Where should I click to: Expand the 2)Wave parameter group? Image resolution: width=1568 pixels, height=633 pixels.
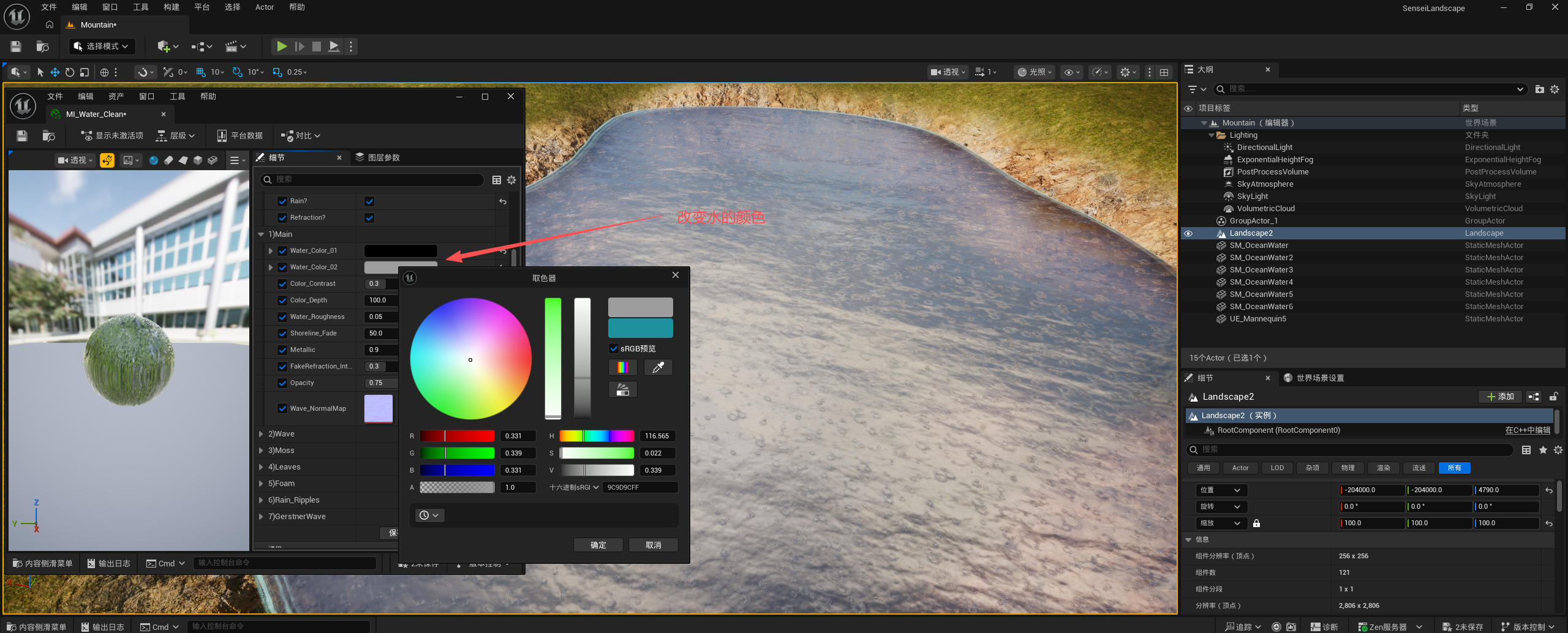point(261,434)
